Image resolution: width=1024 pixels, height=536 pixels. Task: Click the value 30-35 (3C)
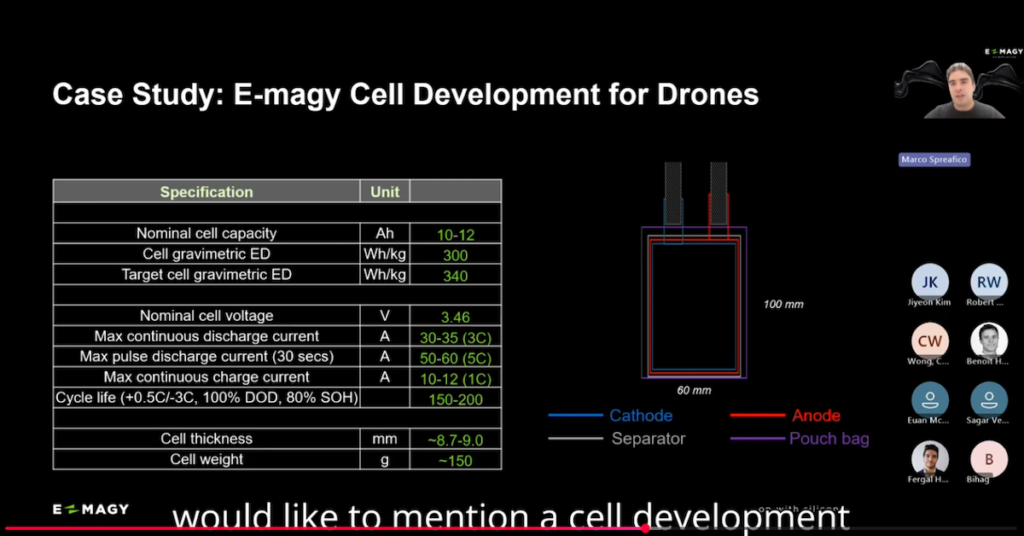455,338
